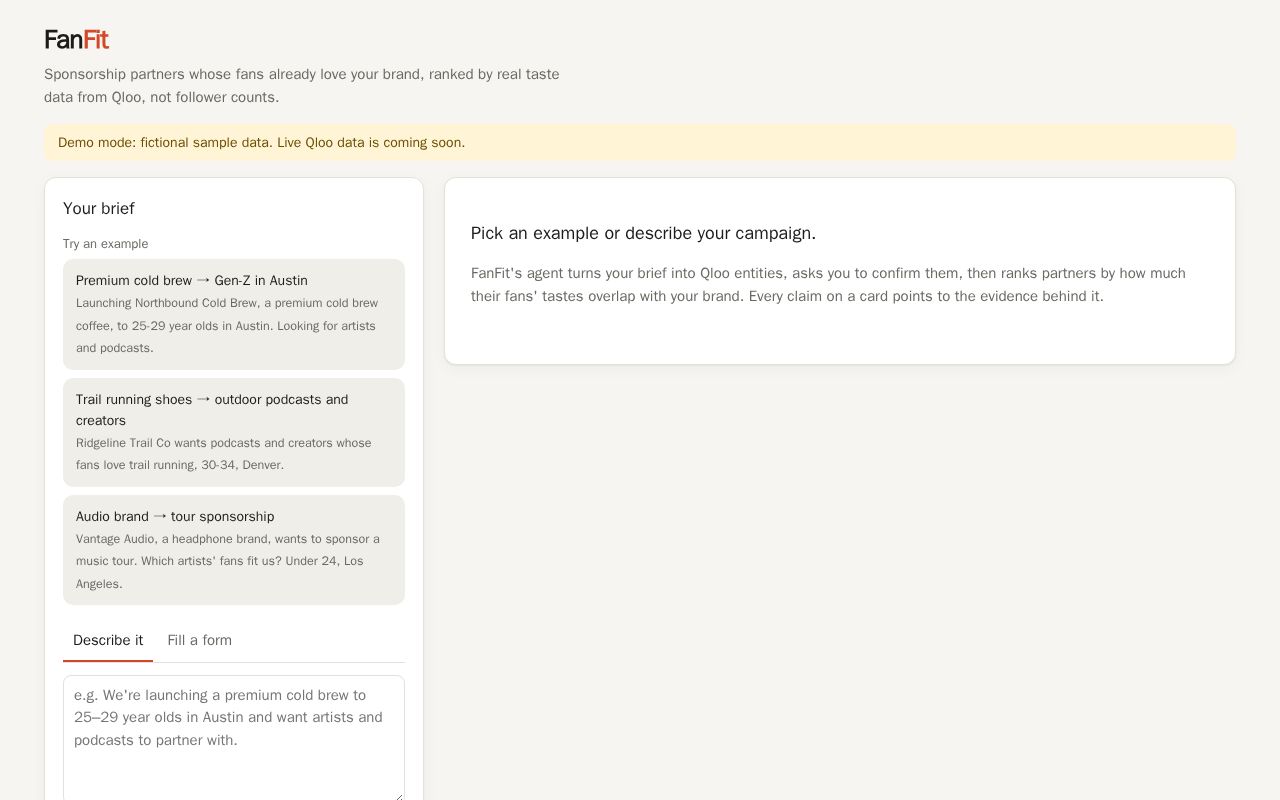The width and height of the screenshot is (1280, 800).
Task: Switch to the Describe it tab
Action: (x=108, y=640)
